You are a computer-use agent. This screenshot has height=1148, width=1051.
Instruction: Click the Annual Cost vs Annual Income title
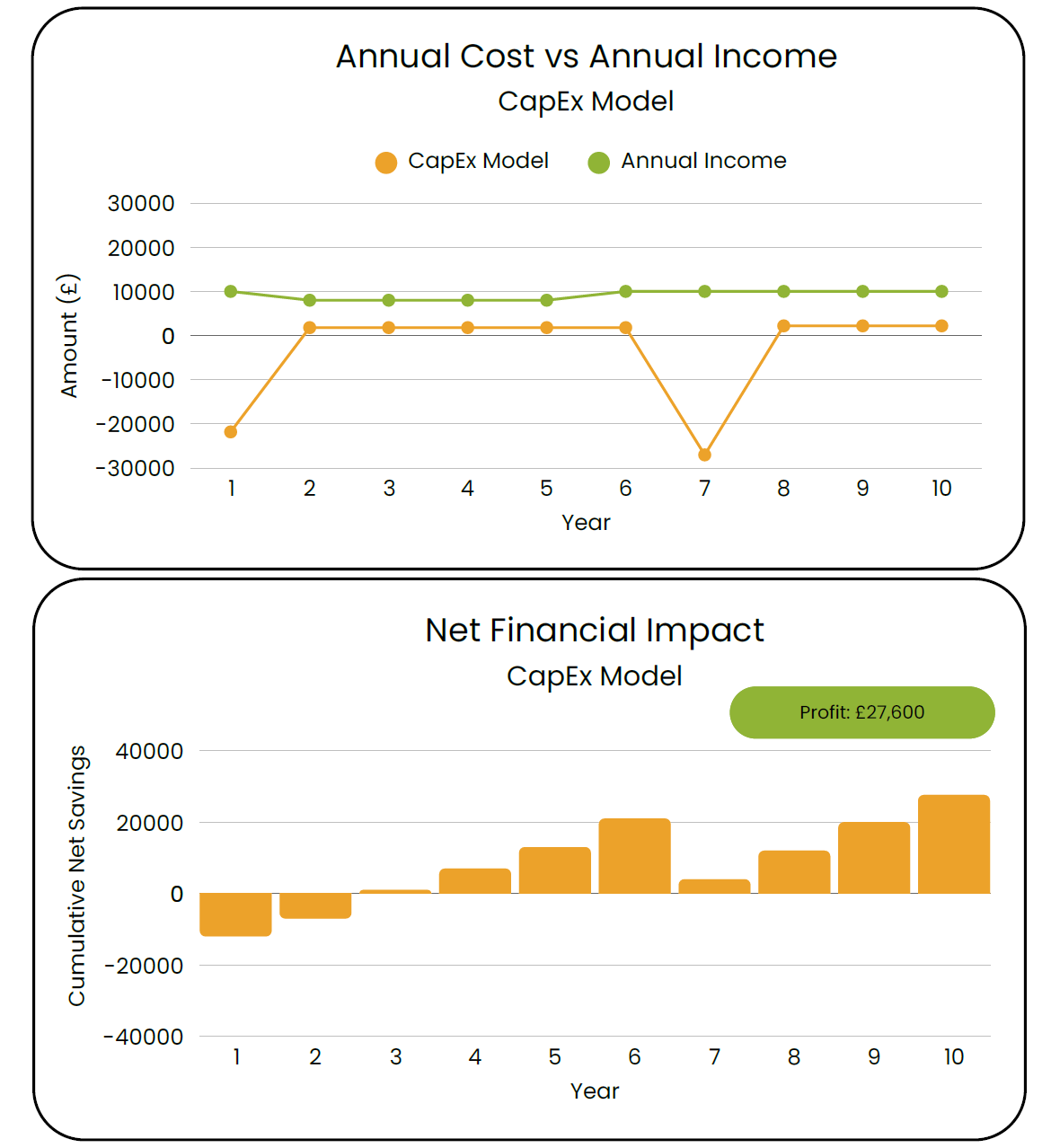(x=586, y=57)
